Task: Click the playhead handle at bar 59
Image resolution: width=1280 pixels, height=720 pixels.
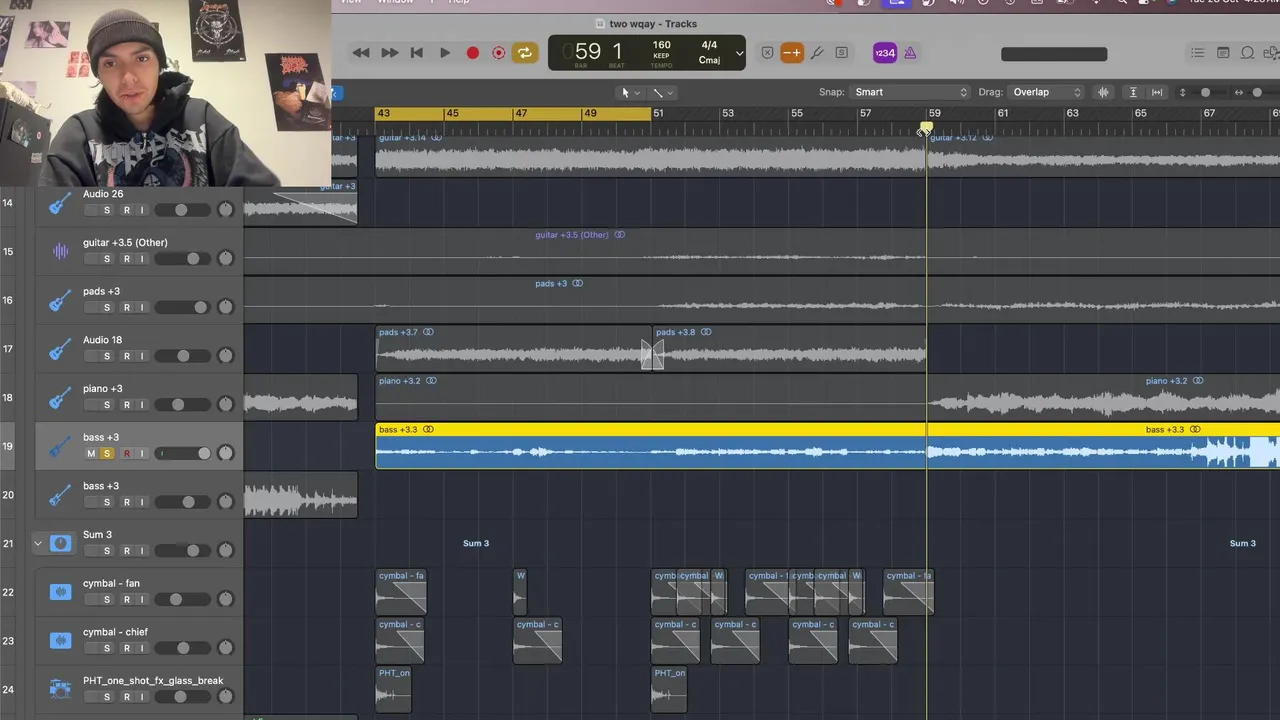Action: [x=926, y=127]
